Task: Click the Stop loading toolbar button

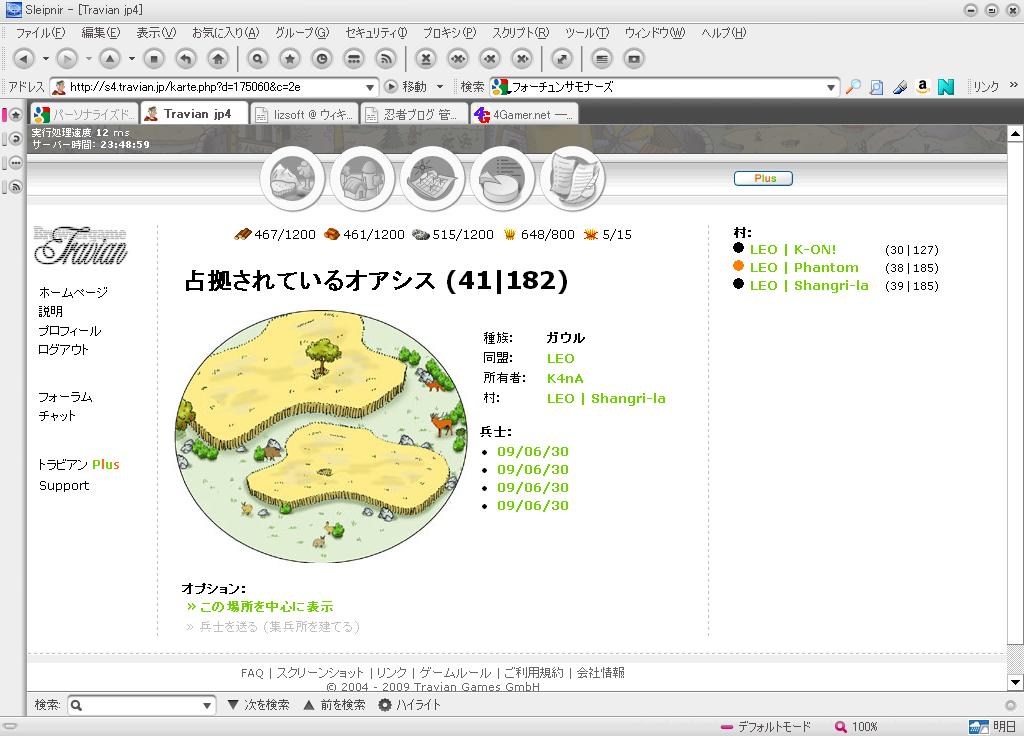Action: click(x=154, y=59)
